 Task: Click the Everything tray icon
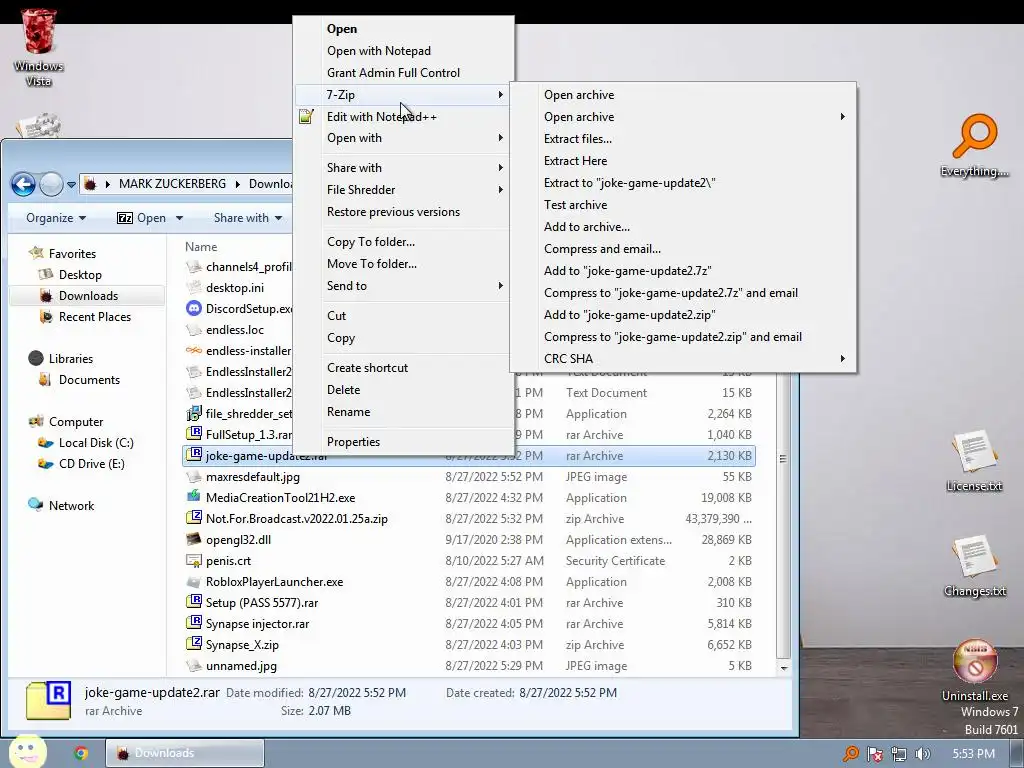tap(851, 754)
